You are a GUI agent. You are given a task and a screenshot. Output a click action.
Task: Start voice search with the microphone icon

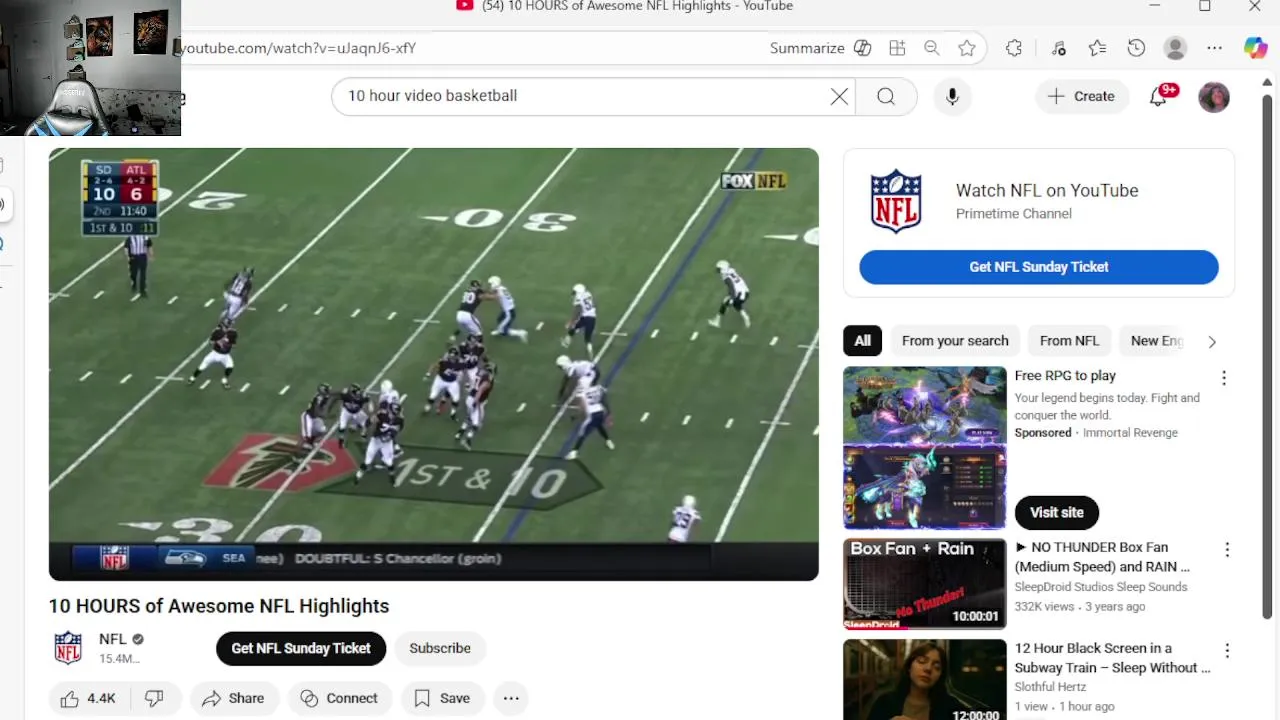click(952, 96)
